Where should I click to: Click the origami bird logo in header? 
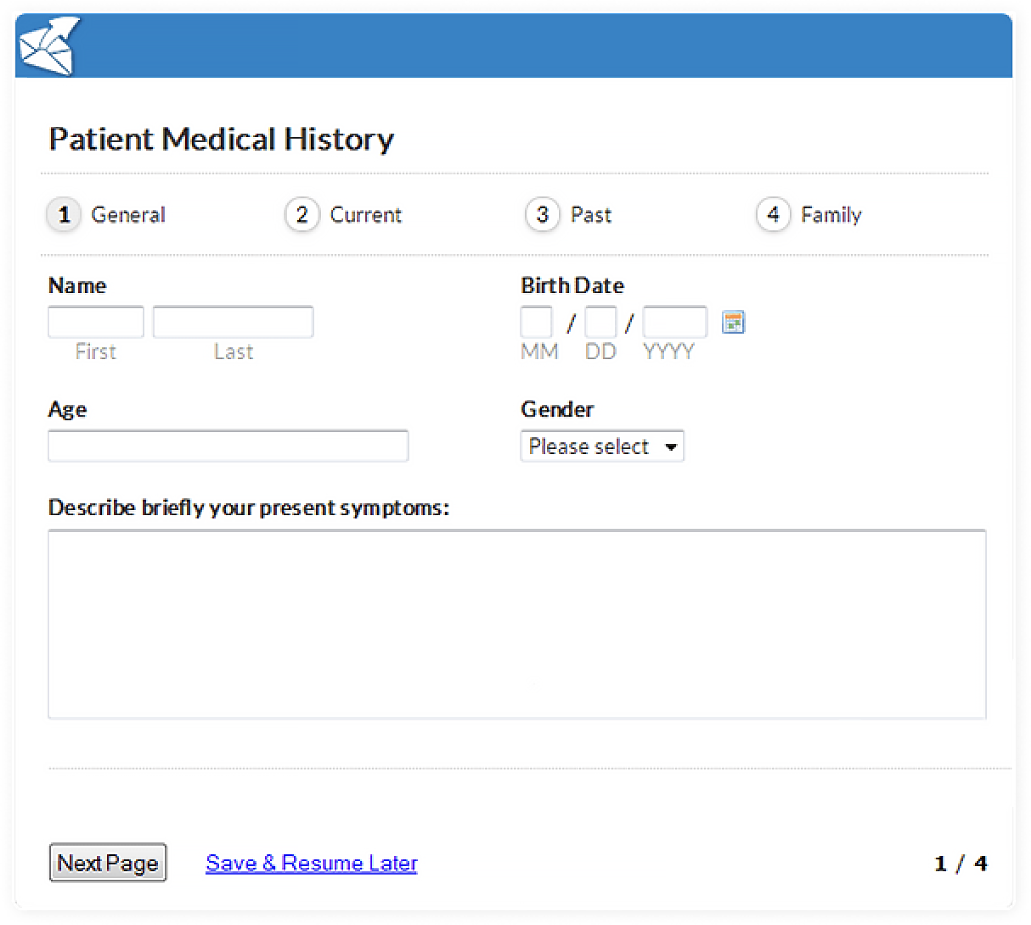click(49, 45)
